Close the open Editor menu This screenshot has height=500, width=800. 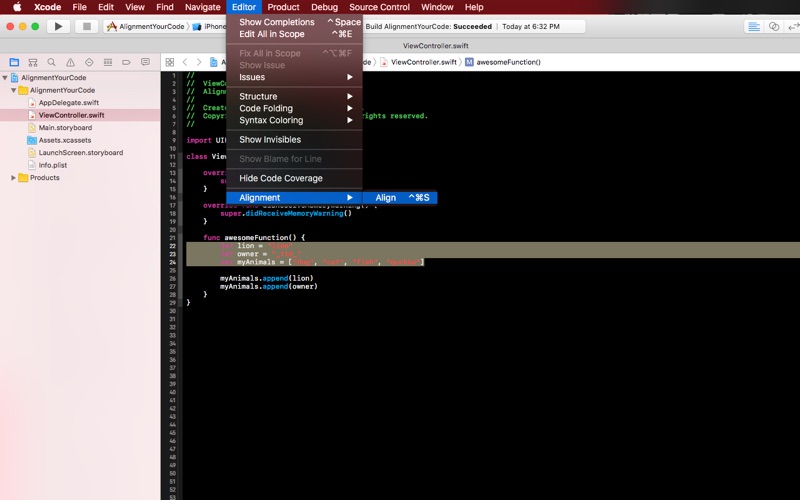[244, 7]
